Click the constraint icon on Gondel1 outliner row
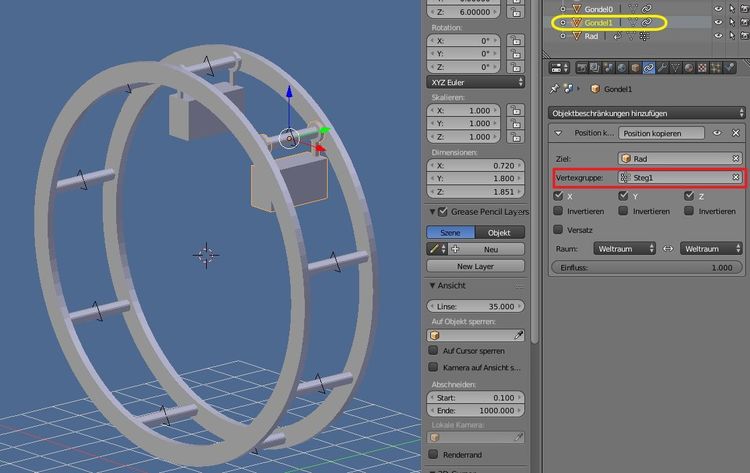The height and width of the screenshot is (473, 750). click(x=646, y=22)
